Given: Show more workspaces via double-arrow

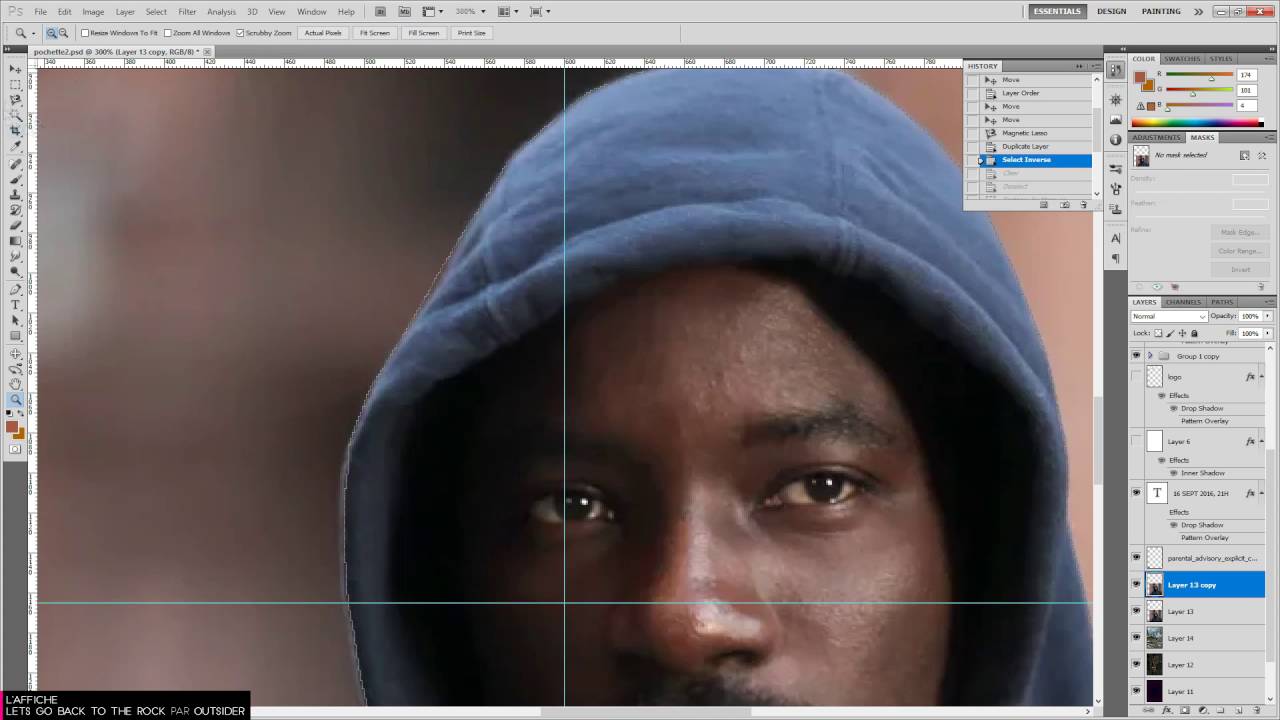Looking at the screenshot, I should coord(1199,11).
